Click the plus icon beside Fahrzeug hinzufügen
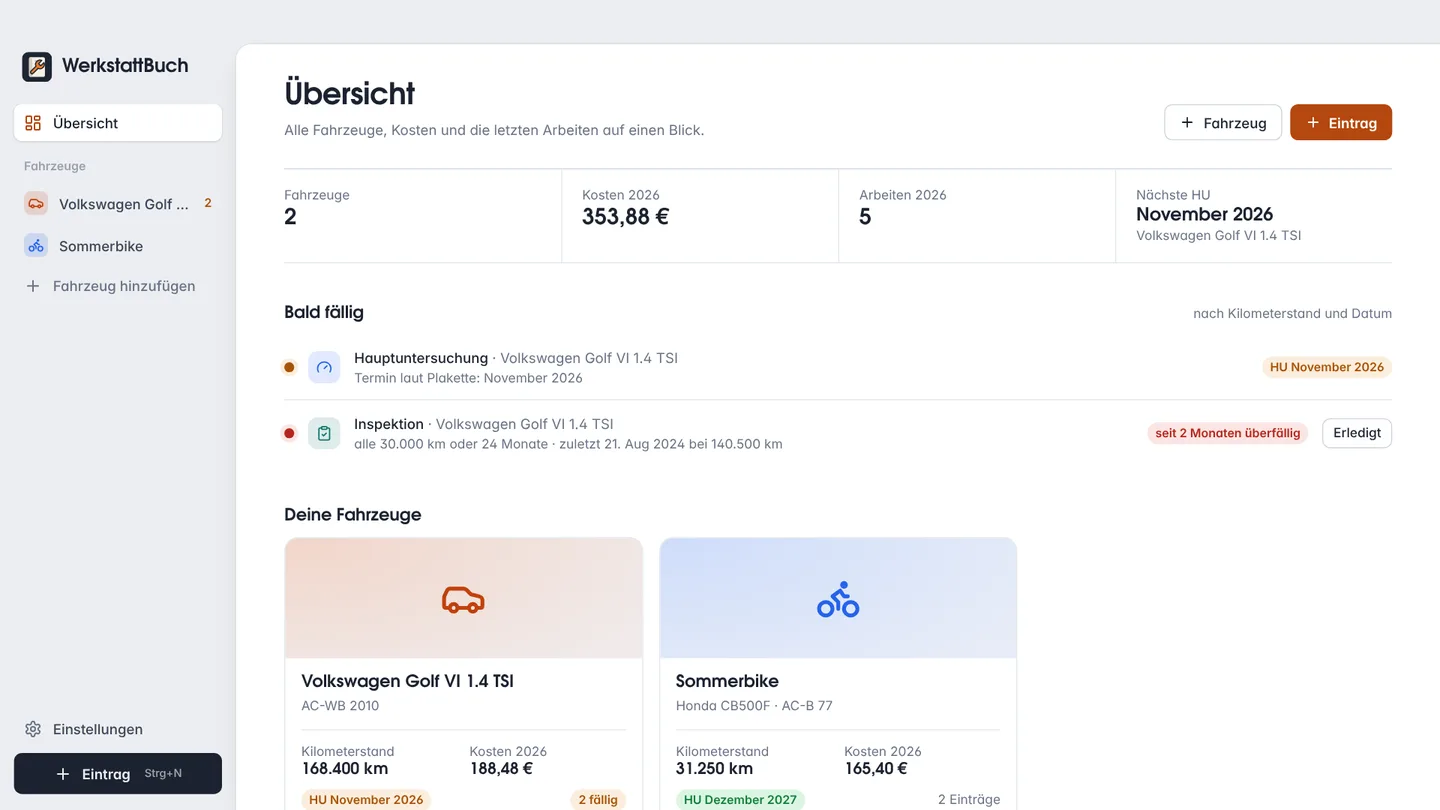Image resolution: width=1440 pixels, height=810 pixels. tap(33, 286)
